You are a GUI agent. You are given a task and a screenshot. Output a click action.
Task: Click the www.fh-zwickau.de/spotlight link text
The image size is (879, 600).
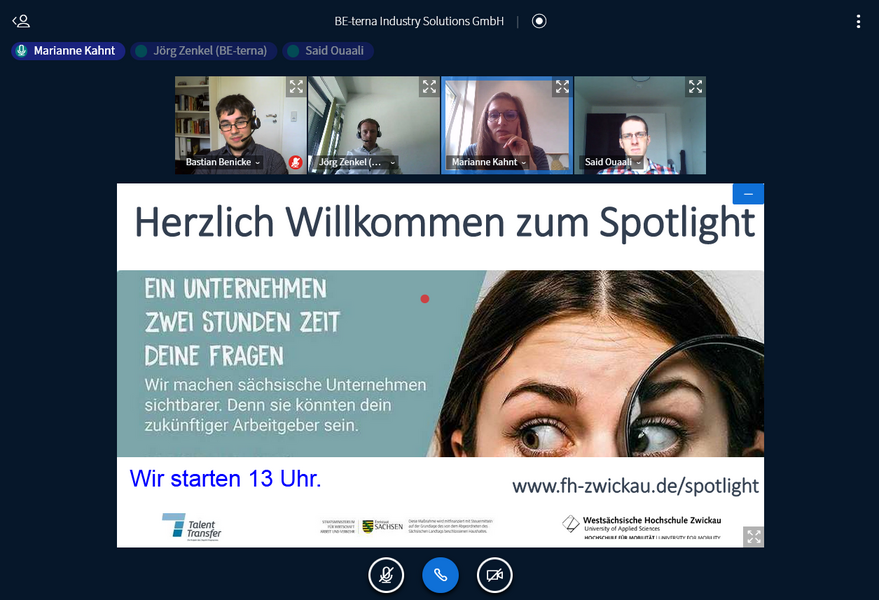click(x=635, y=486)
